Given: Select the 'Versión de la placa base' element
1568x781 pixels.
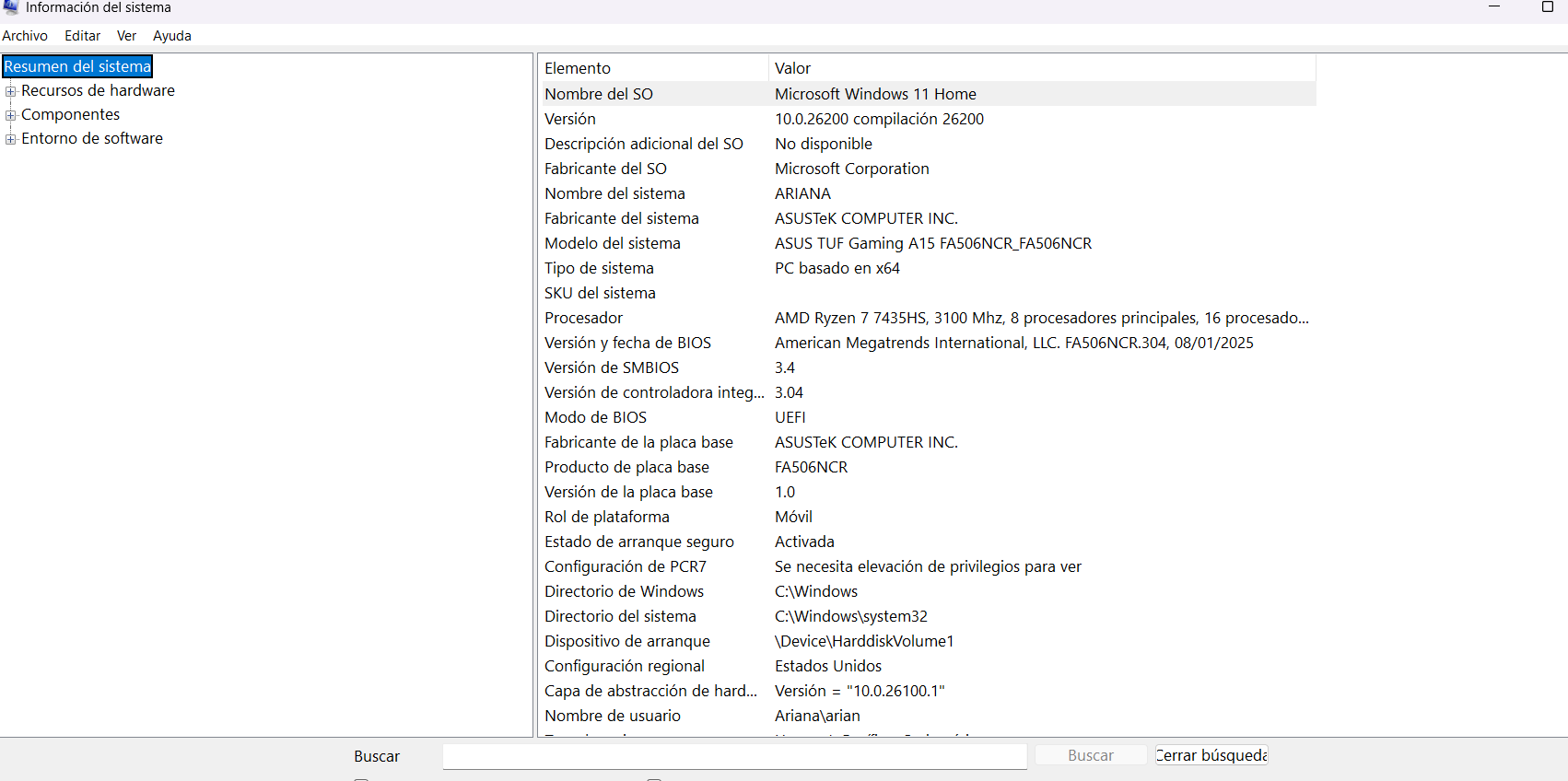Looking at the screenshot, I should pyautogui.click(x=628, y=492).
